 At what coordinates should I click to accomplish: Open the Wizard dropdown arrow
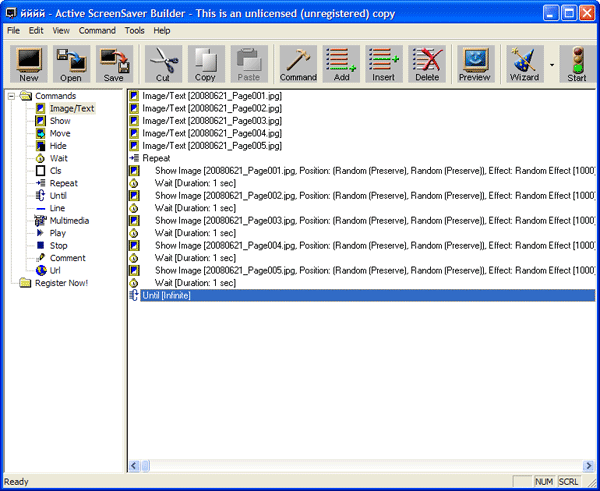click(552, 65)
